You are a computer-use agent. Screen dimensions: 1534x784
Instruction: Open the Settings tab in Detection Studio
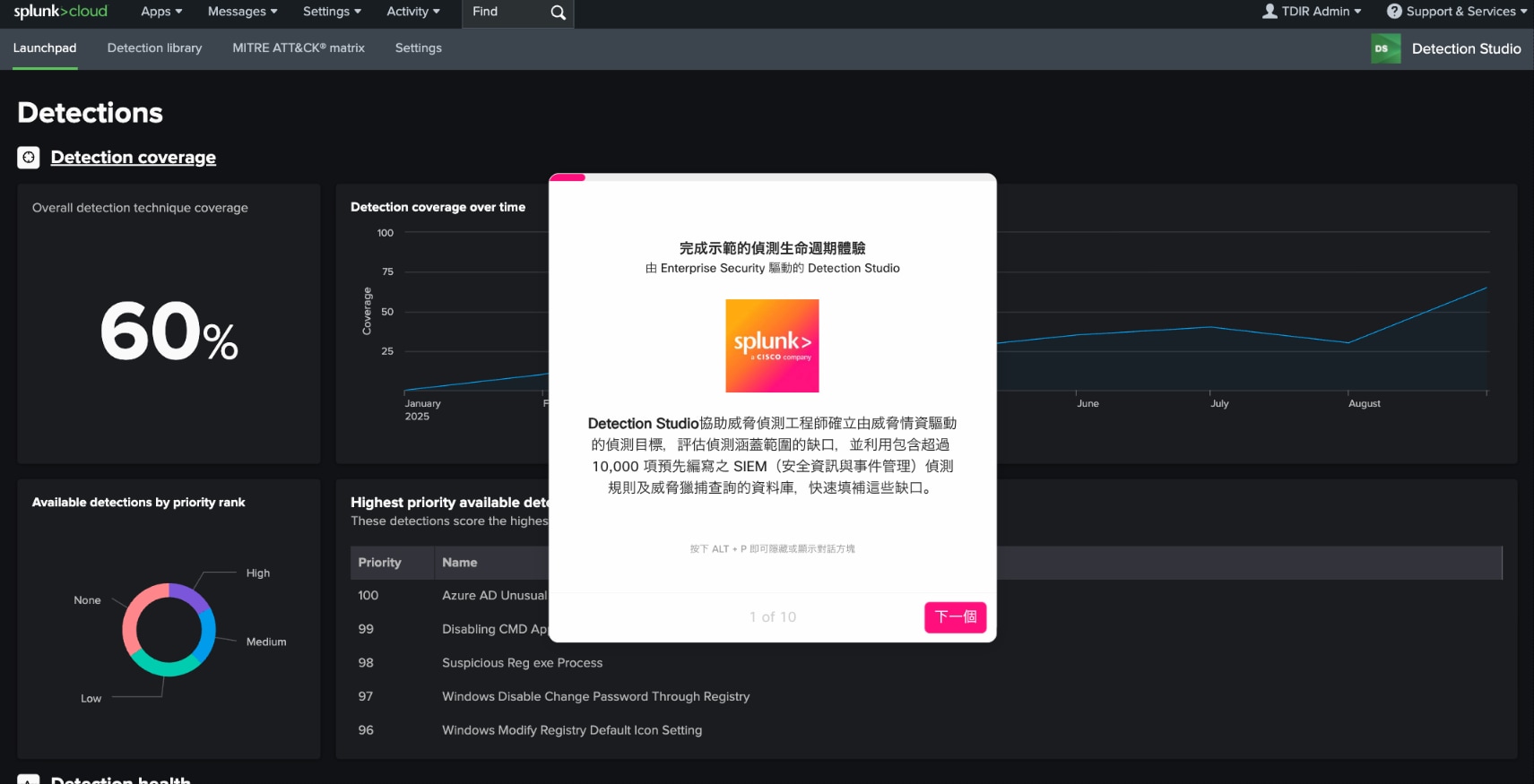[x=419, y=48]
